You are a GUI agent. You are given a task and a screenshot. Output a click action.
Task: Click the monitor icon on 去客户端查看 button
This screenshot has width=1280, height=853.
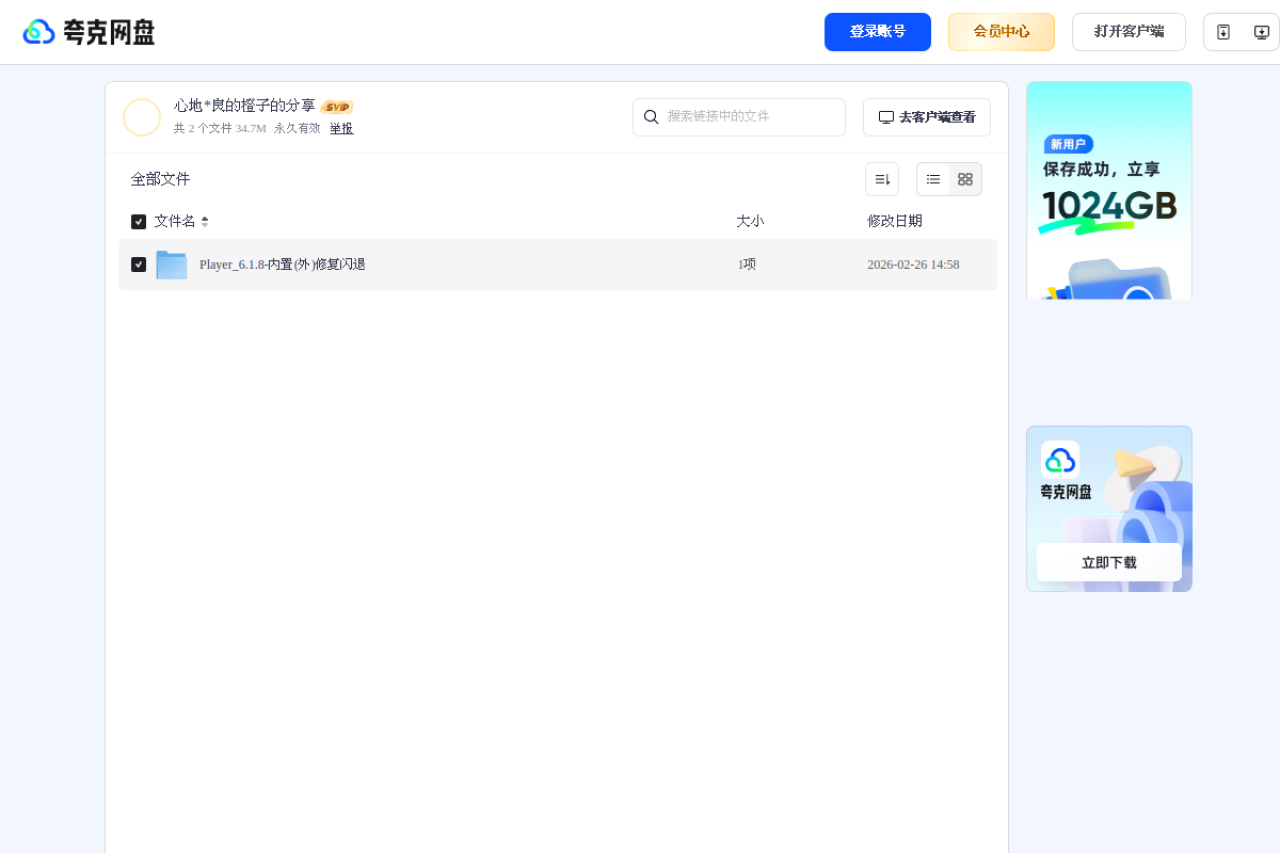click(x=886, y=116)
